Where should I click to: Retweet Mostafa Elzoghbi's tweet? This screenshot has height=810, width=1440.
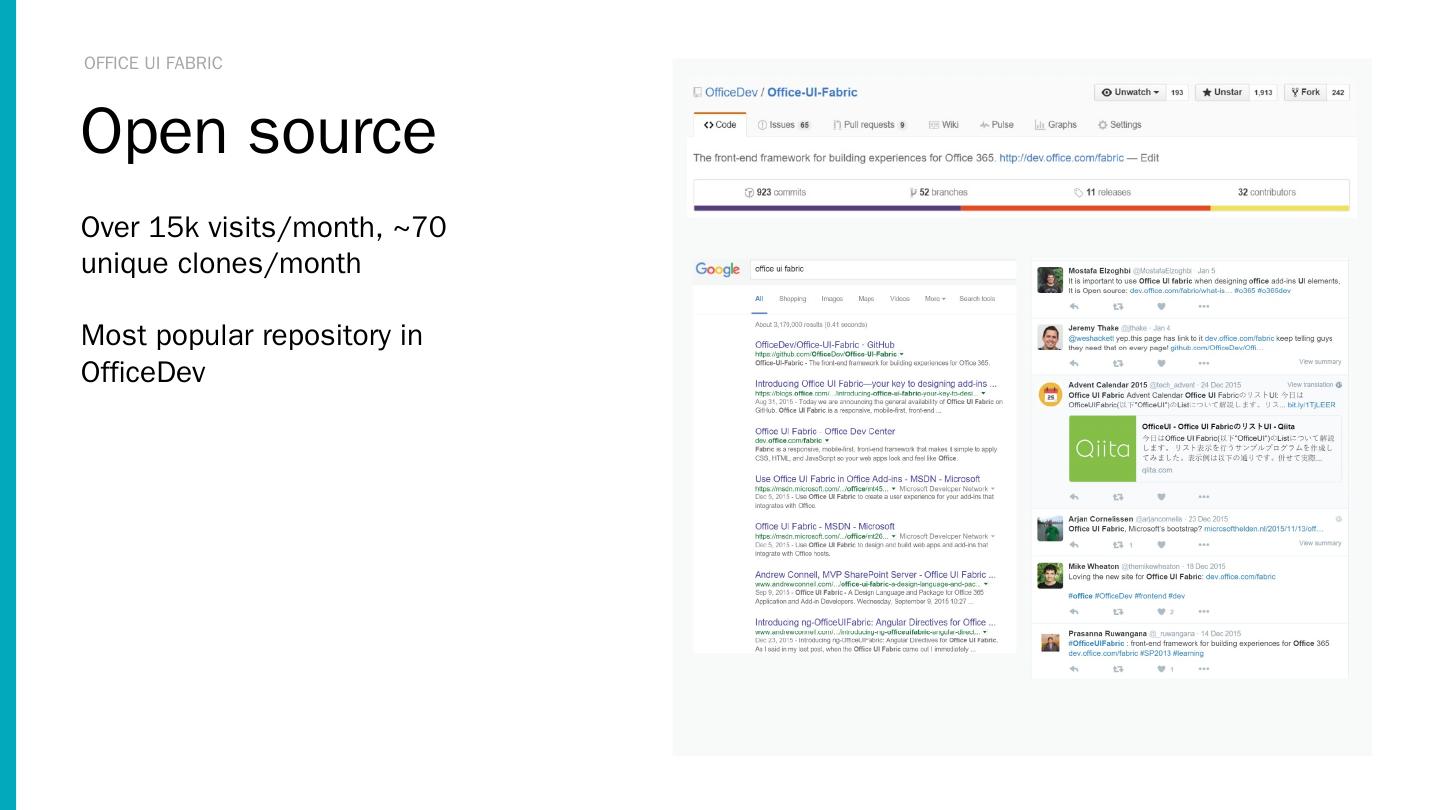coord(1118,306)
